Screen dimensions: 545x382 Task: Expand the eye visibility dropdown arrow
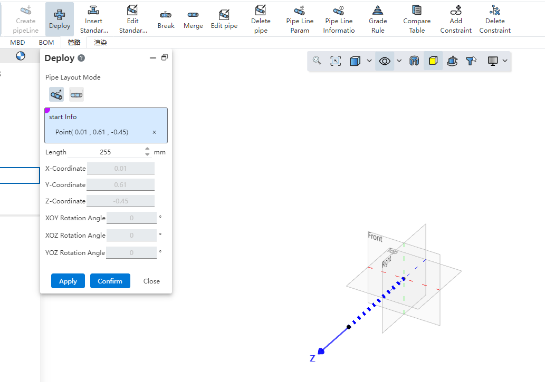click(399, 61)
